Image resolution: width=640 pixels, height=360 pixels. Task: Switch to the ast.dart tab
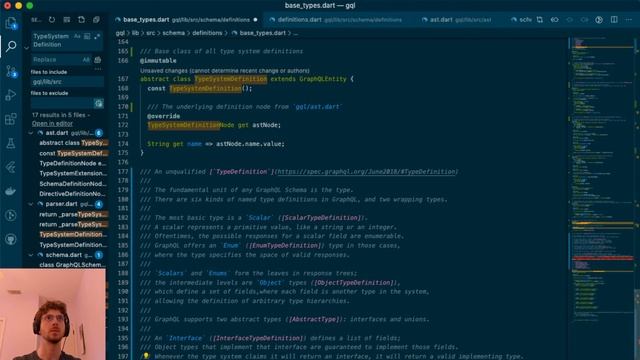(x=456, y=20)
